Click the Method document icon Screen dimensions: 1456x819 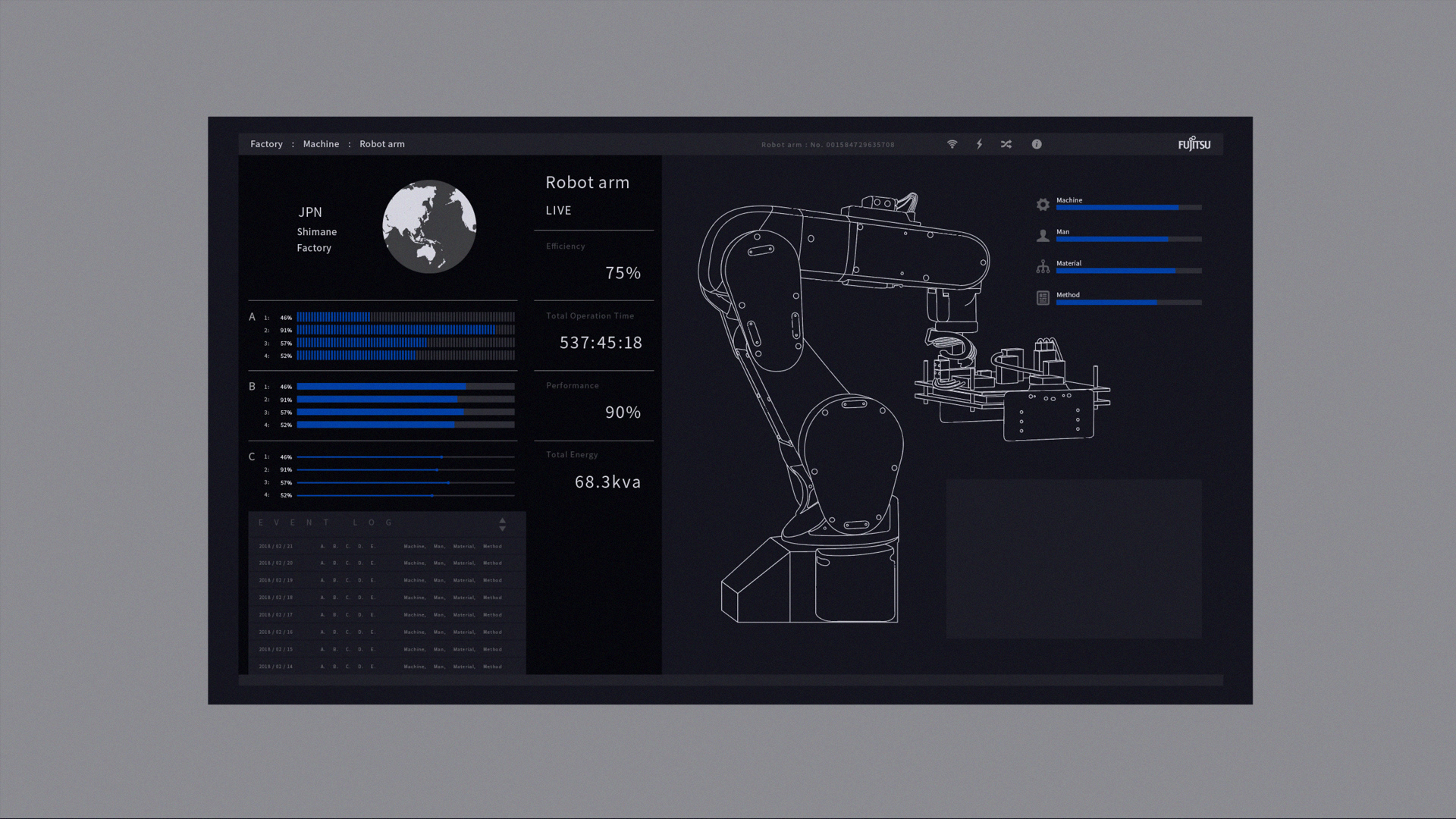(x=1043, y=299)
